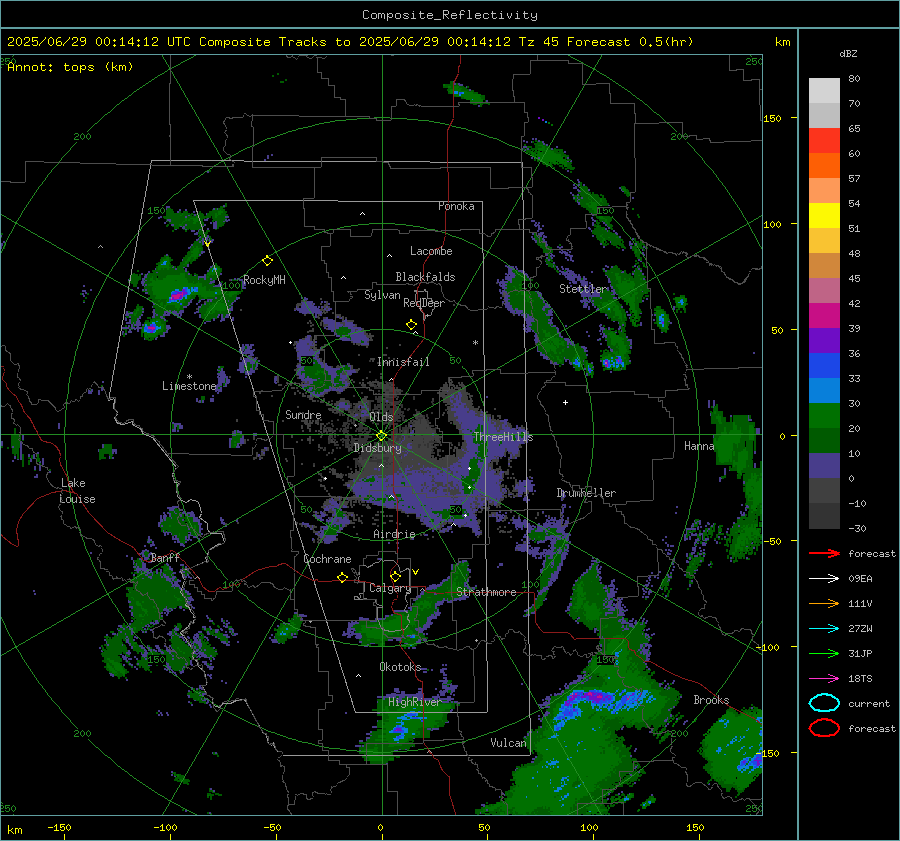
Task: Click the Calgary city label
Action: [x=390, y=588]
